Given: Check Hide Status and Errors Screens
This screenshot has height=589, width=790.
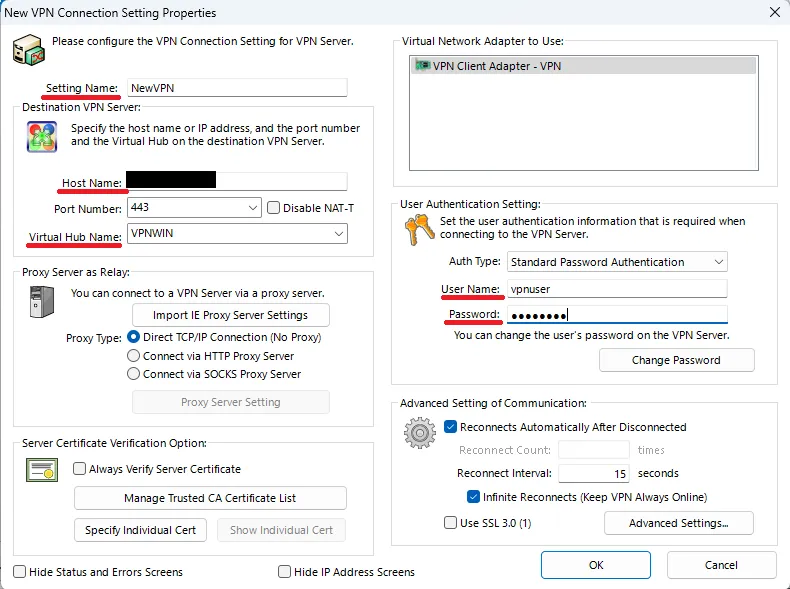Looking at the screenshot, I should pyautogui.click(x=19, y=571).
